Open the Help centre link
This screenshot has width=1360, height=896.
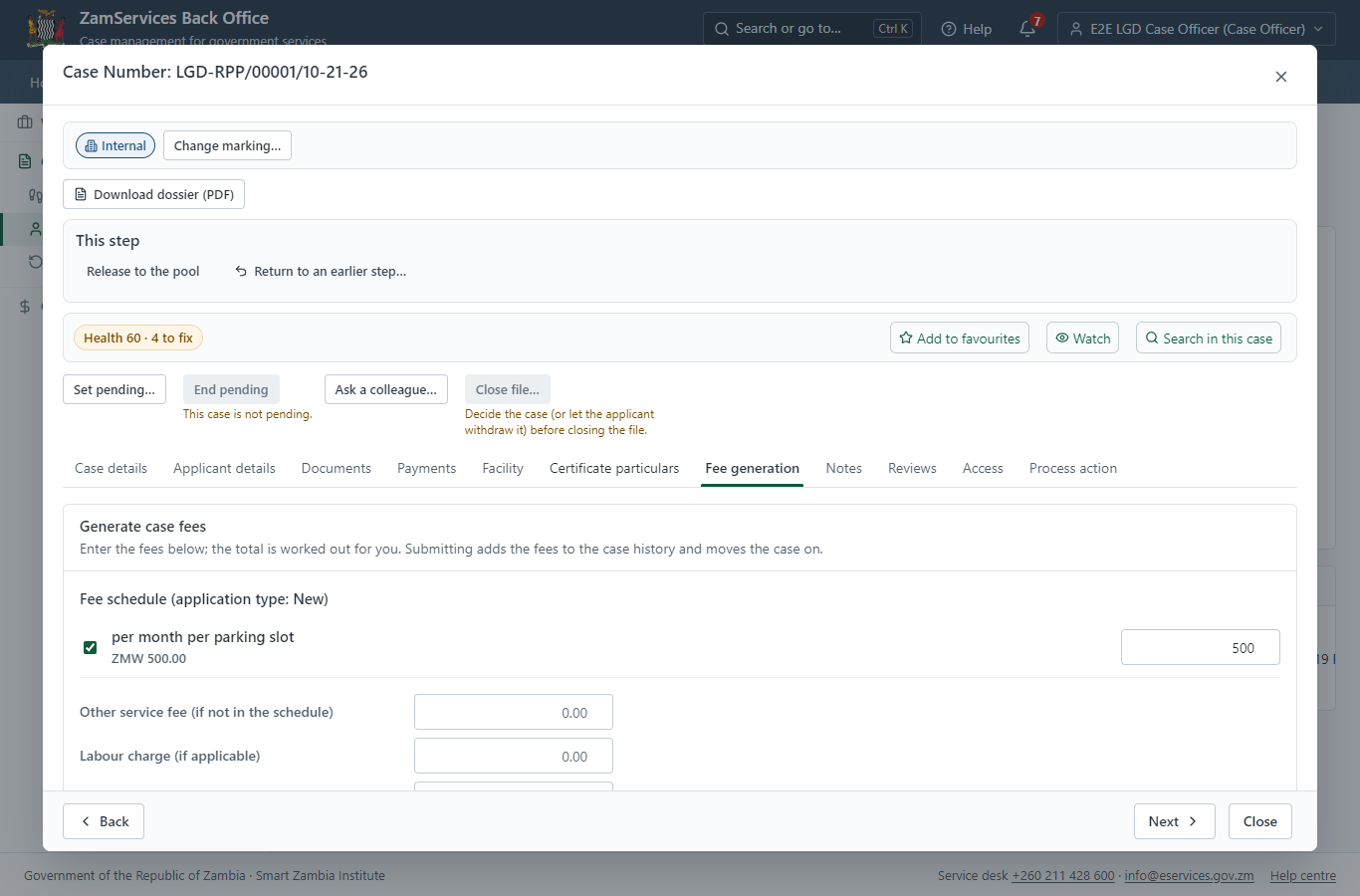tap(1303, 876)
